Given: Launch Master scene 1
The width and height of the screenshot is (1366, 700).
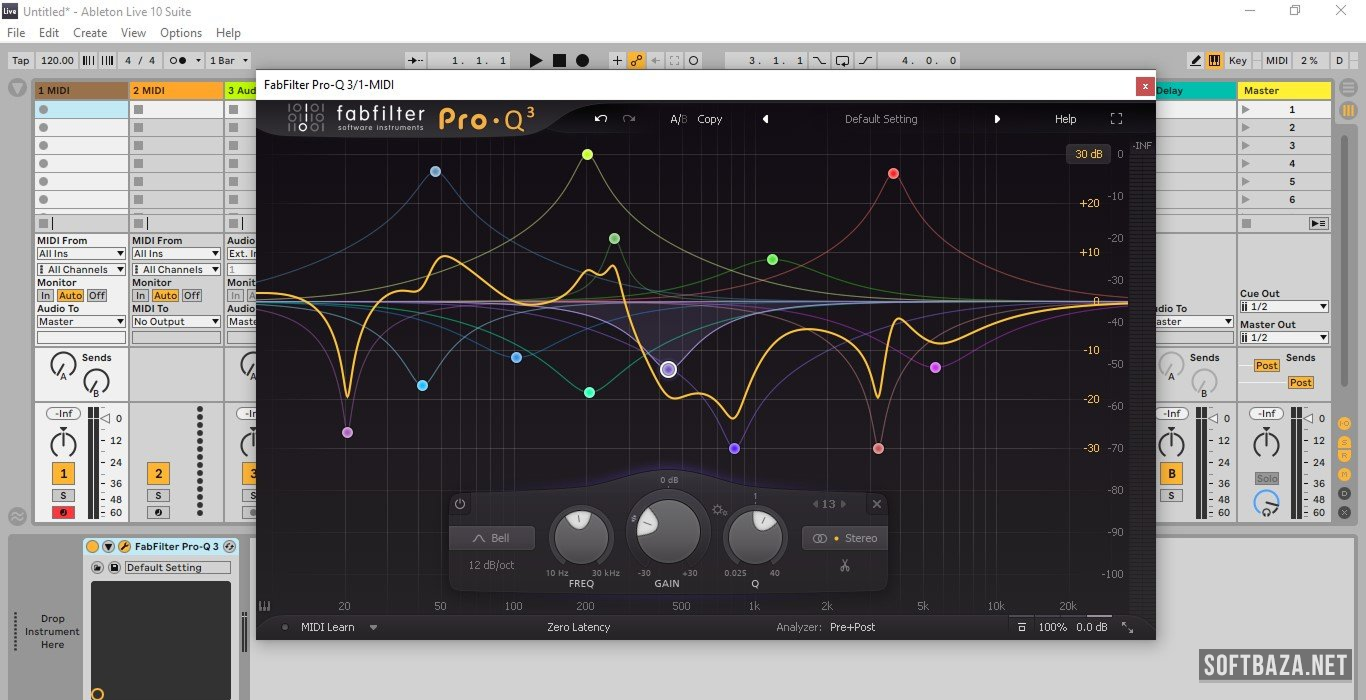Looking at the screenshot, I should tap(1245, 110).
